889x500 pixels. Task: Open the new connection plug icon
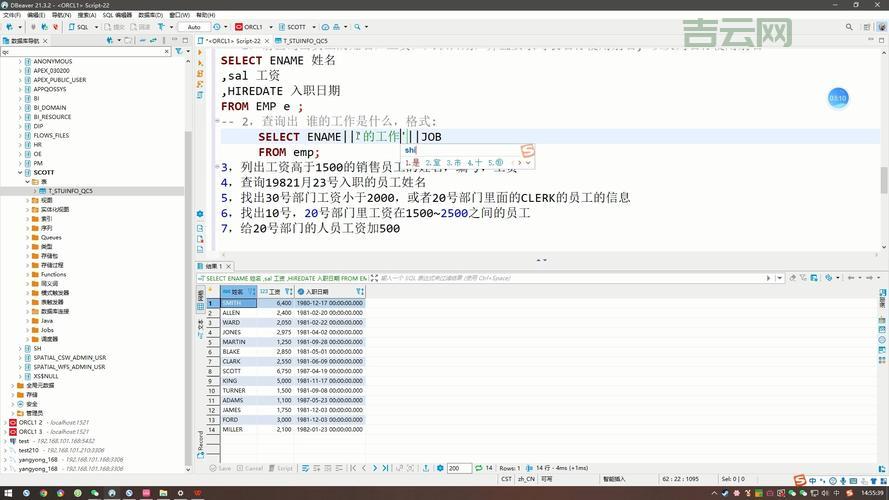9,27
